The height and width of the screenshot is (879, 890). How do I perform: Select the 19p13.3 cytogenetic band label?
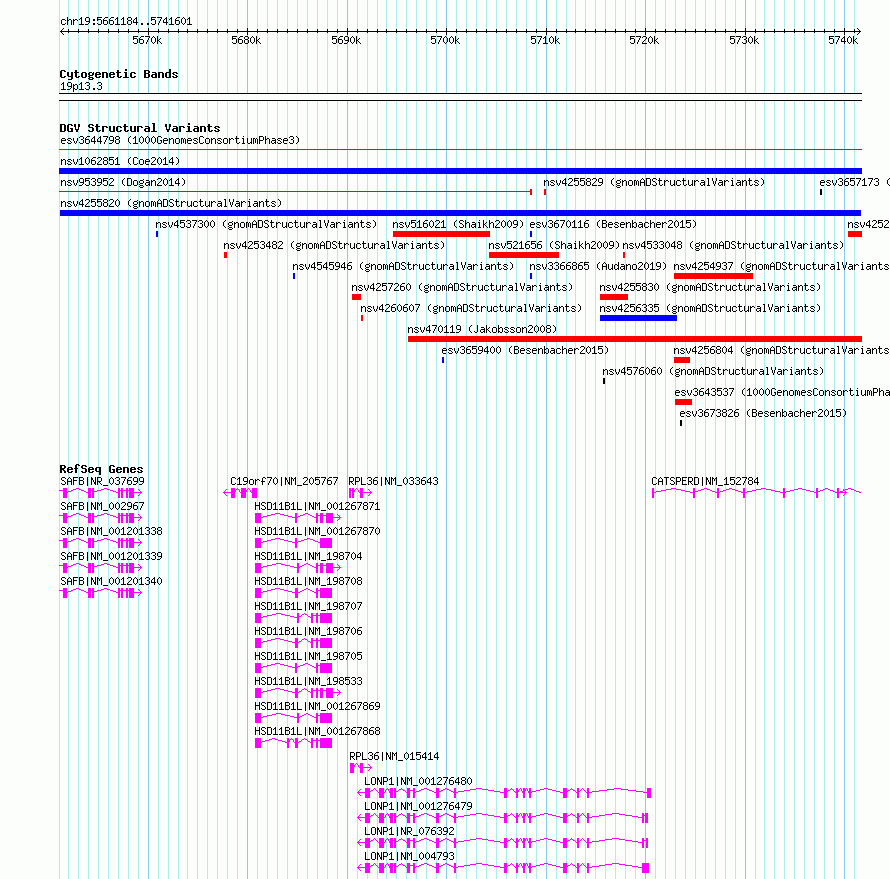[81, 86]
